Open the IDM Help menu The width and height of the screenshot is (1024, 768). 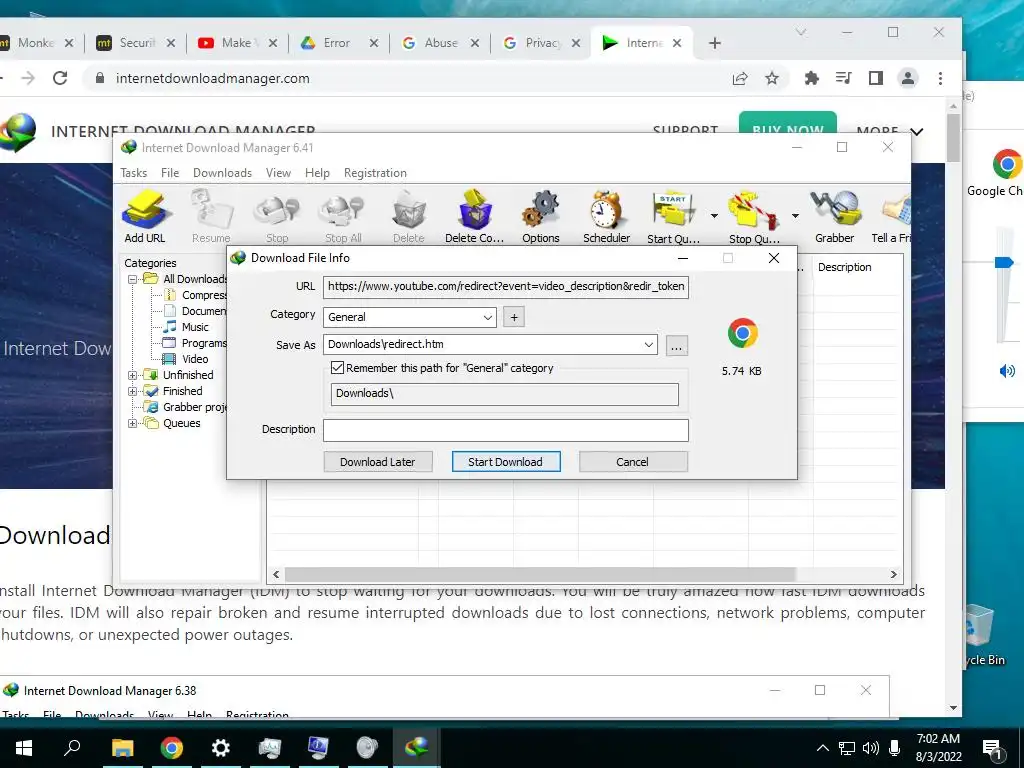(317, 173)
